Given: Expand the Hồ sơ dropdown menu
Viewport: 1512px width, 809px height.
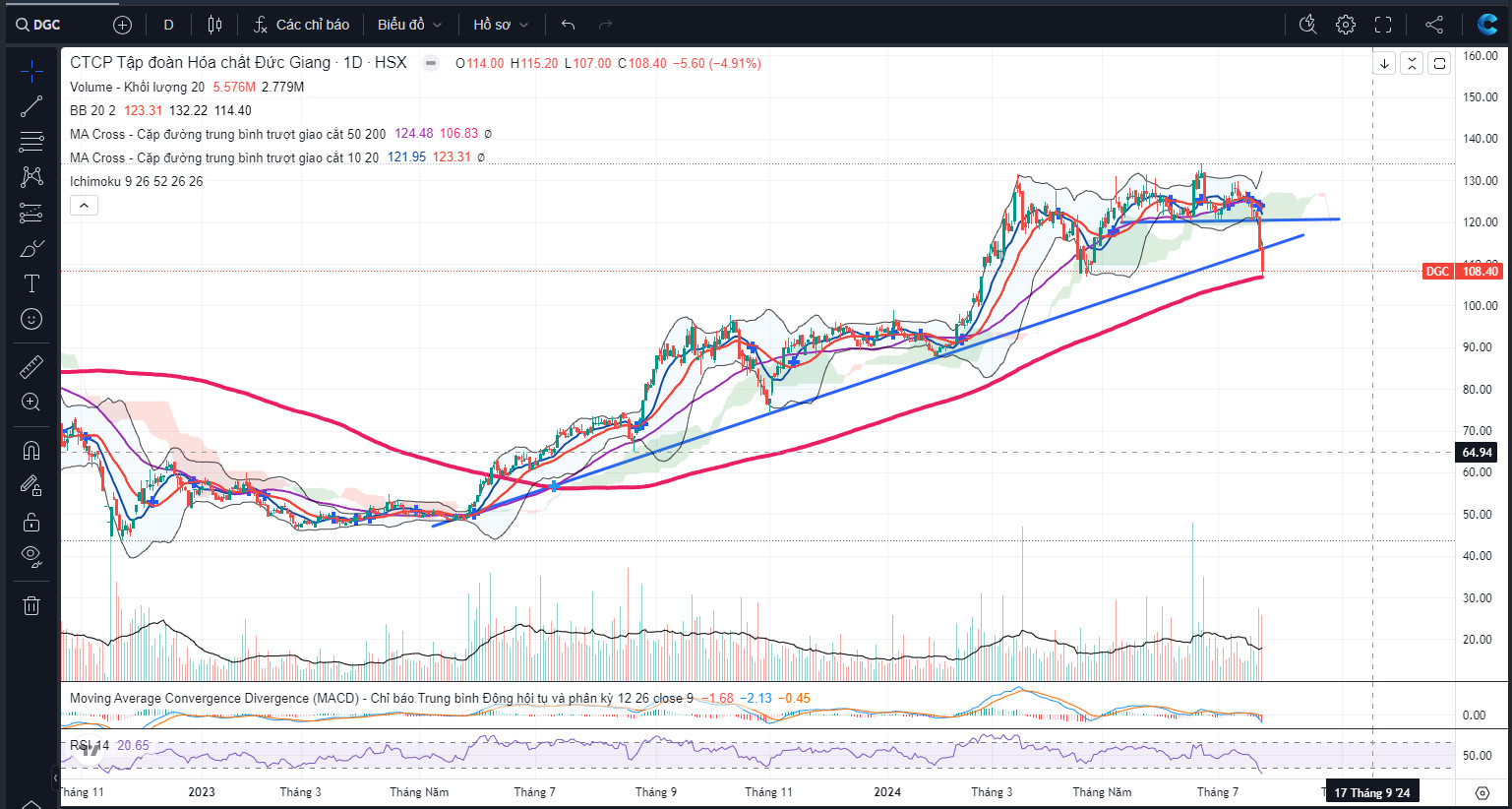Looking at the screenshot, I should 501,25.
